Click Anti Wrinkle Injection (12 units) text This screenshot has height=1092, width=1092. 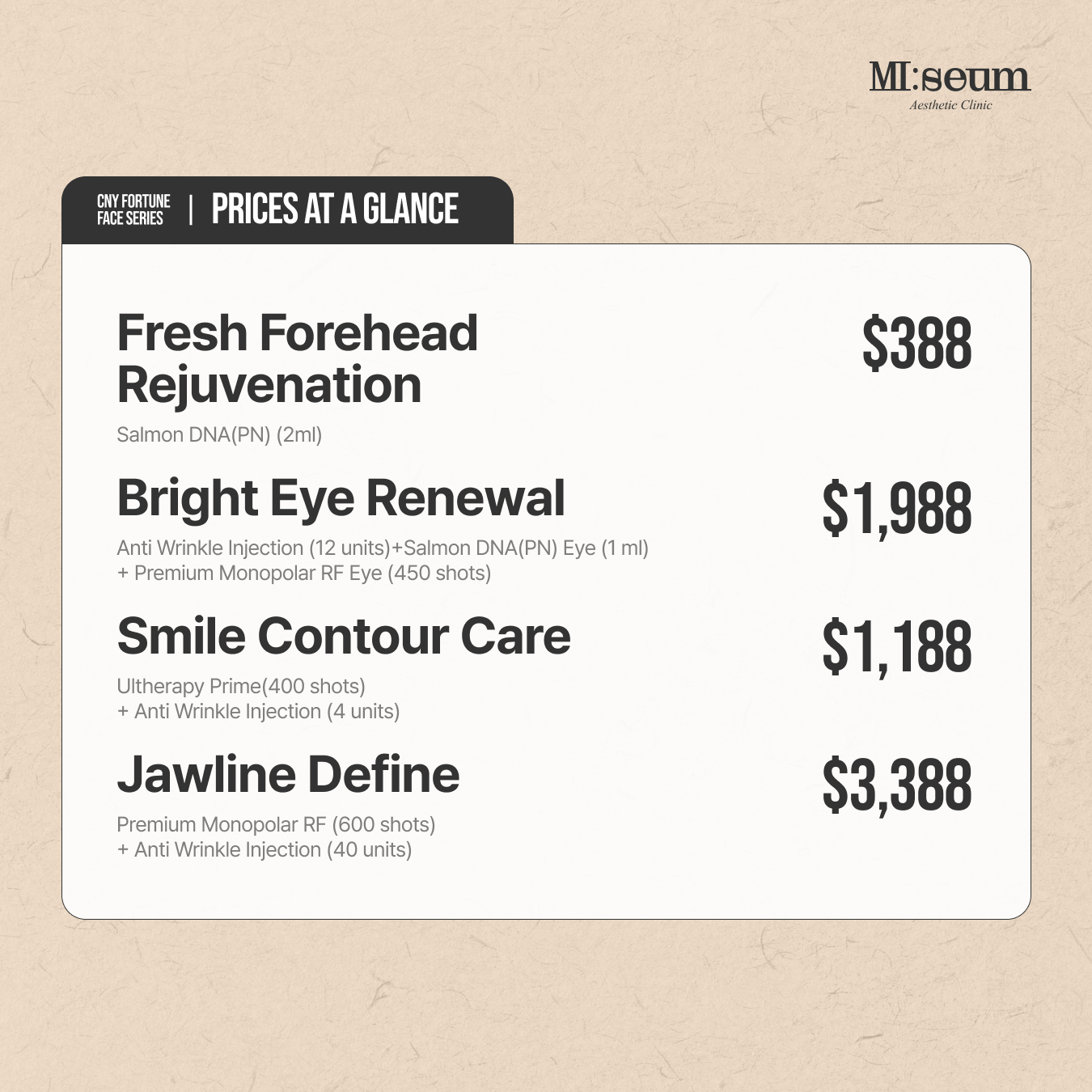(253, 548)
